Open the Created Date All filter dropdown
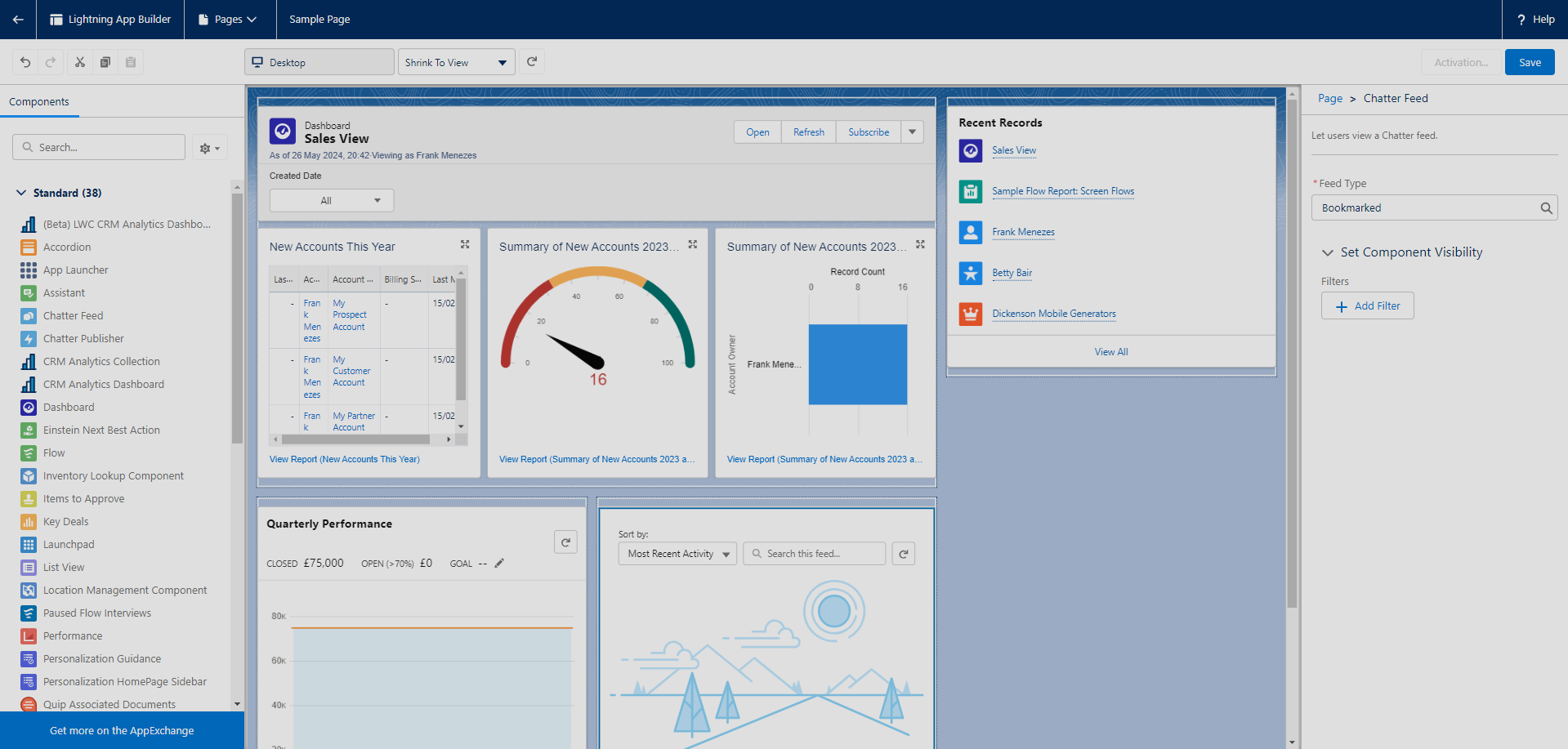This screenshot has width=1568, height=749. 332,201
